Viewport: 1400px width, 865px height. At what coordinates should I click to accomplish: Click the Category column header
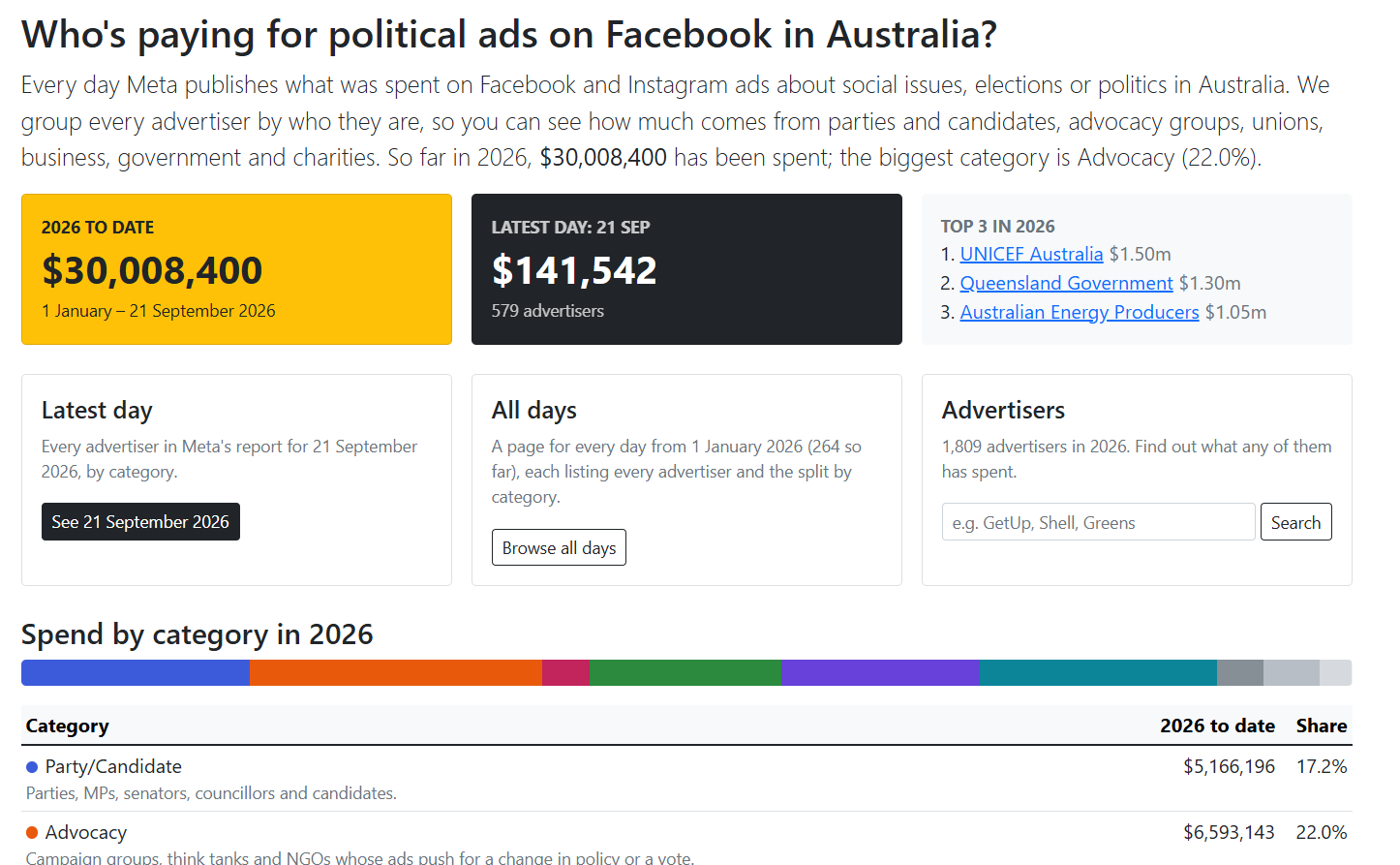[x=68, y=726]
